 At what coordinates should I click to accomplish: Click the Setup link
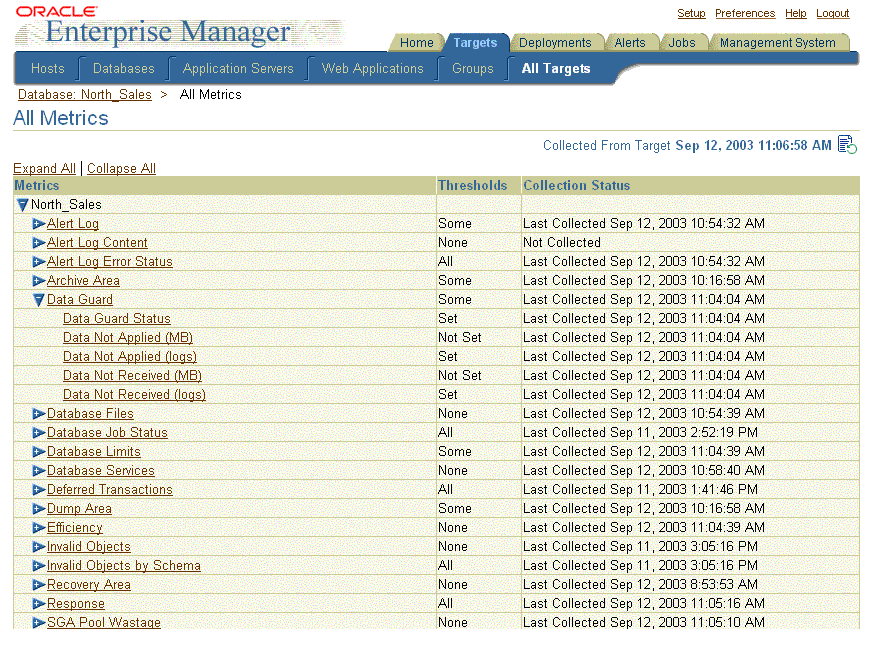691,13
